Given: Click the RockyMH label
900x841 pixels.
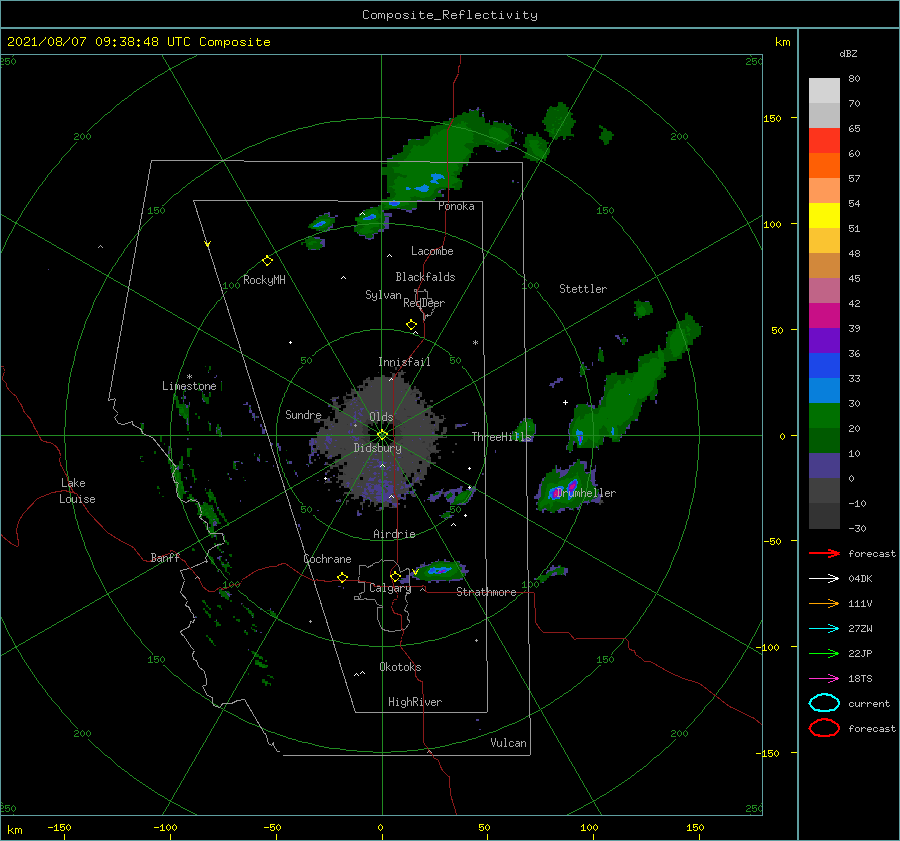Looking at the screenshot, I should tap(264, 280).
